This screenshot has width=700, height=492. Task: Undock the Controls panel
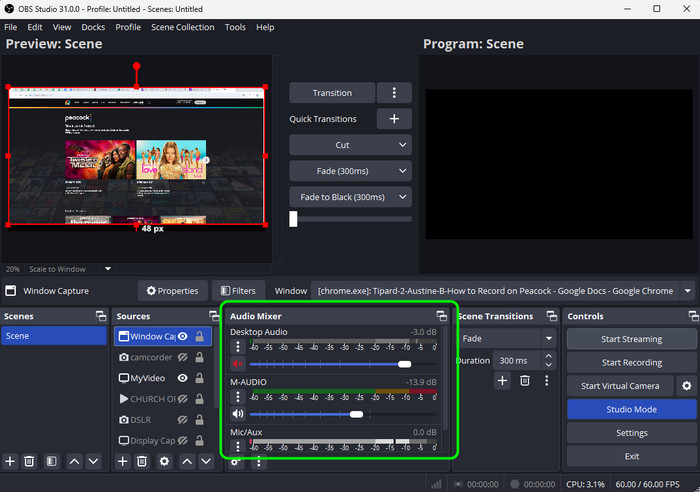pyautogui.click(x=693, y=316)
